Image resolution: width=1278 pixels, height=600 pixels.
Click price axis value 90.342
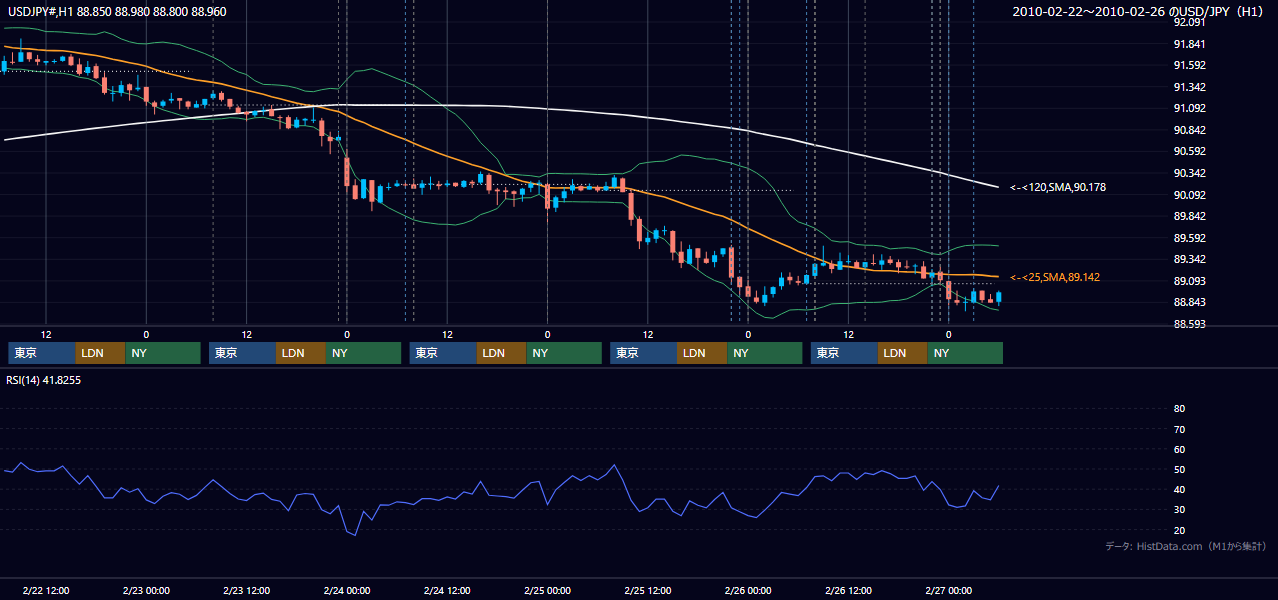(1188, 173)
